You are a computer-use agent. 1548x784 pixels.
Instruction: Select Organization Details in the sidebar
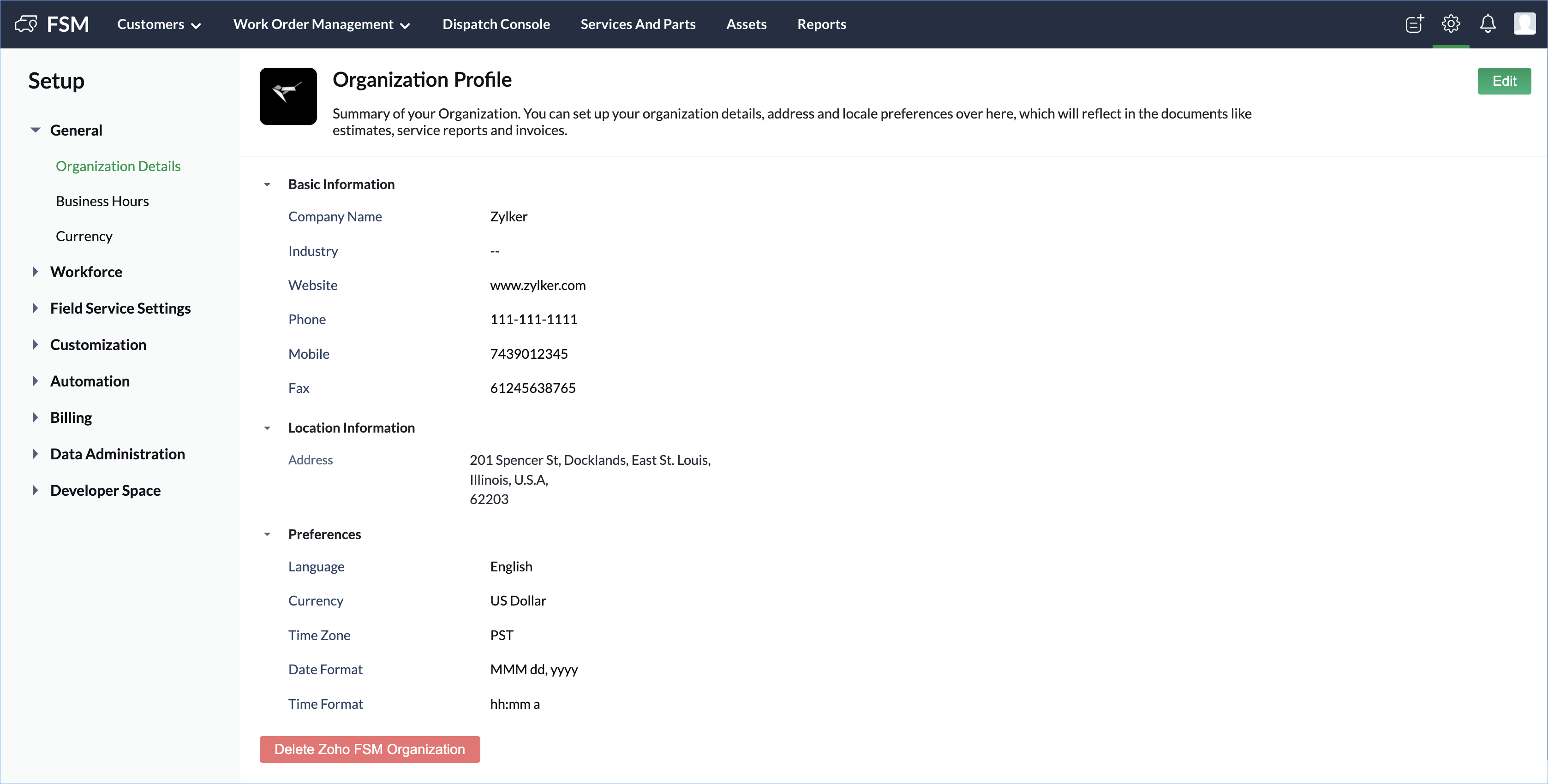pos(119,166)
